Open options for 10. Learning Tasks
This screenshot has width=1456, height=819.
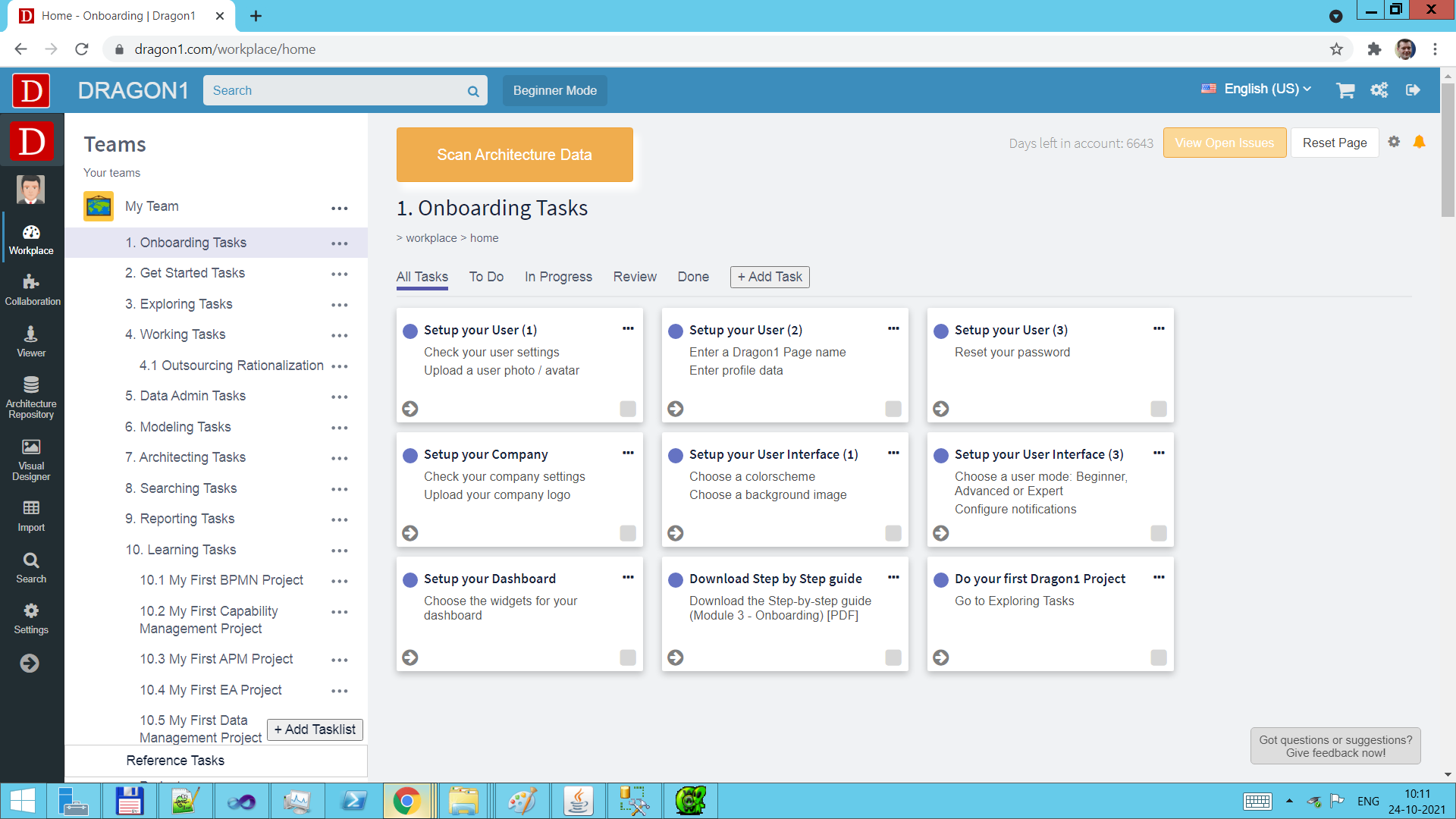pos(340,551)
